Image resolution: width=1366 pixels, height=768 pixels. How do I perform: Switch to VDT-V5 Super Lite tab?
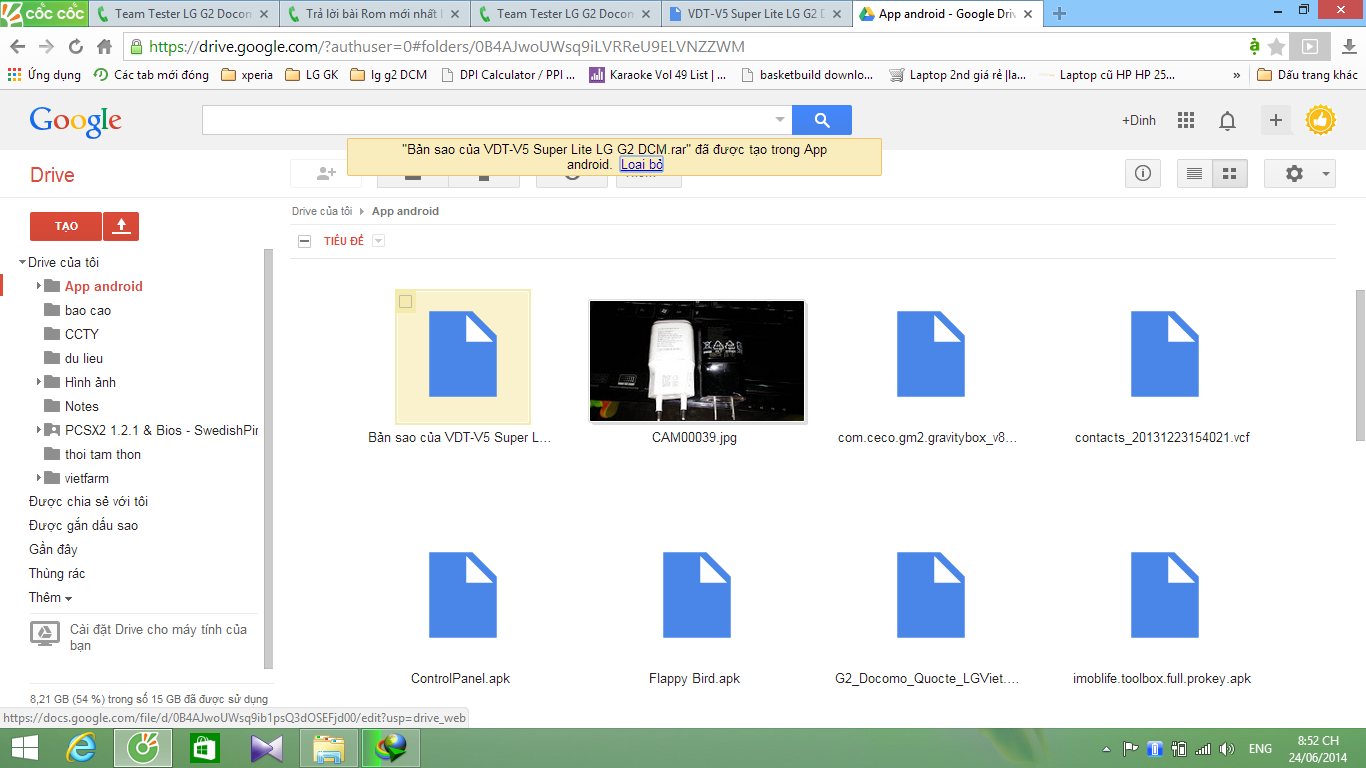point(756,14)
